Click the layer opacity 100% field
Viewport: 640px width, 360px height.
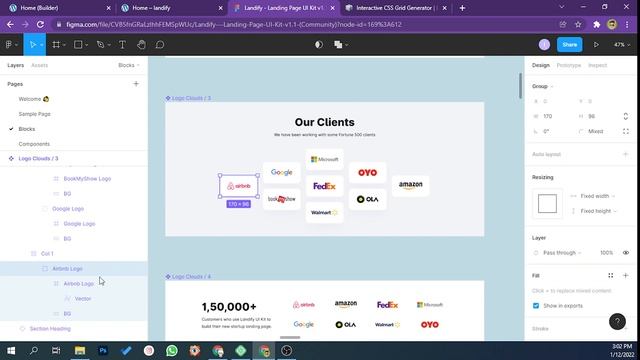(x=606, y=253)
